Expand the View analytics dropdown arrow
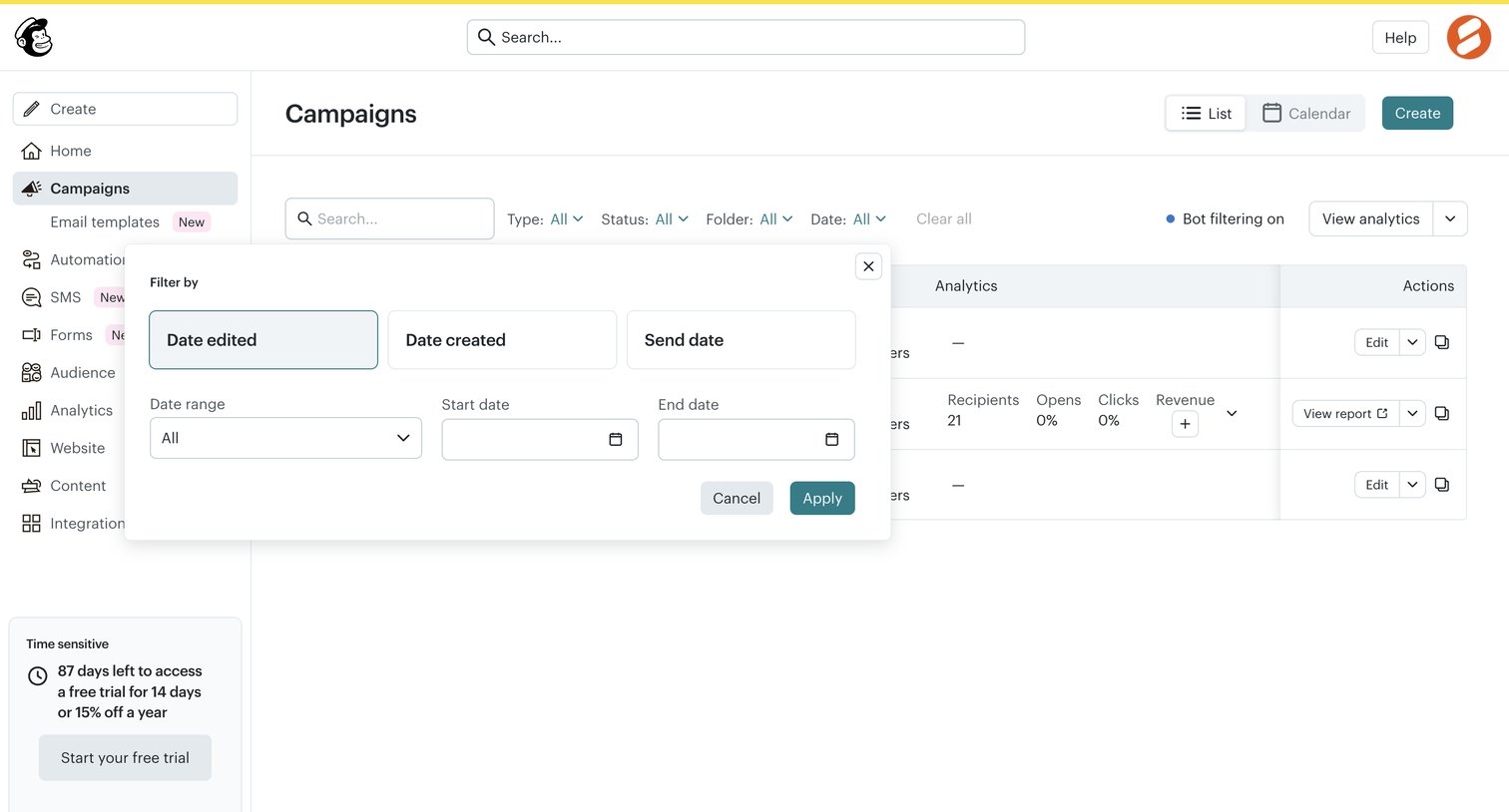The image size is (1509, 812). pos(1450,218)
